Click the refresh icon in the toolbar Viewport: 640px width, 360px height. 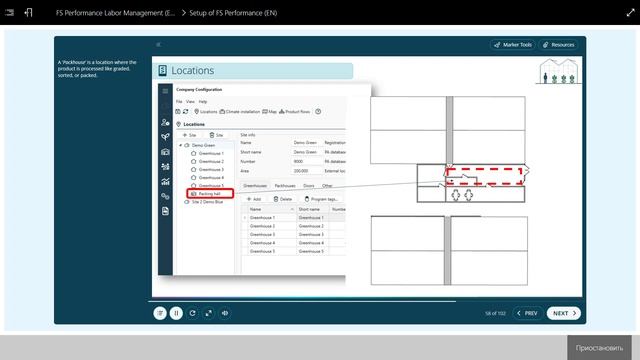(x=186, y=111)
